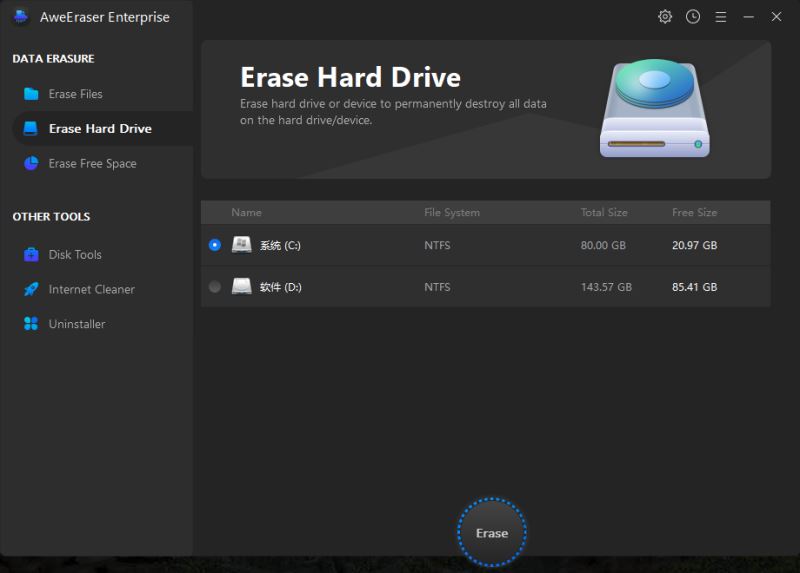Click the File System column header
The height and width of the screenshot is (573, 800).
click(x=452, y=212)
